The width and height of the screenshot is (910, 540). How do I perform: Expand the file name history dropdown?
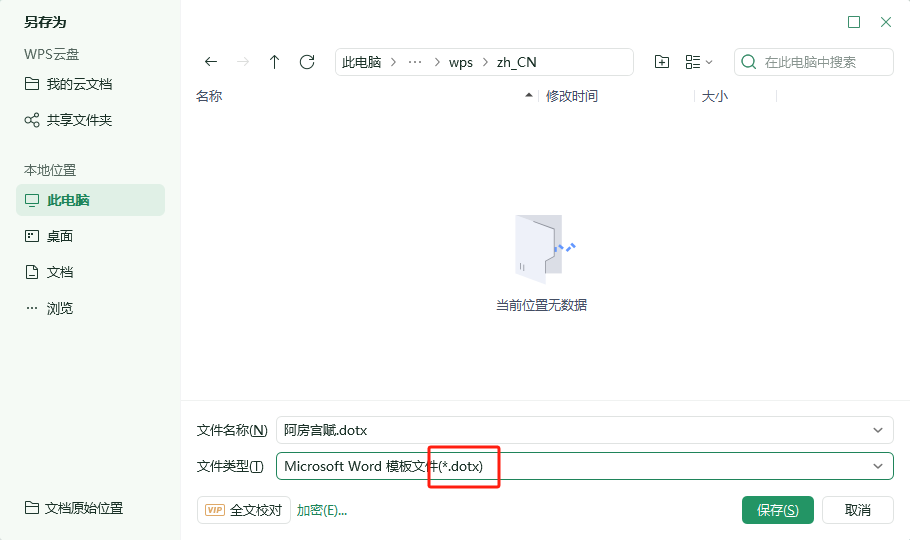click(x=878, y=430)
